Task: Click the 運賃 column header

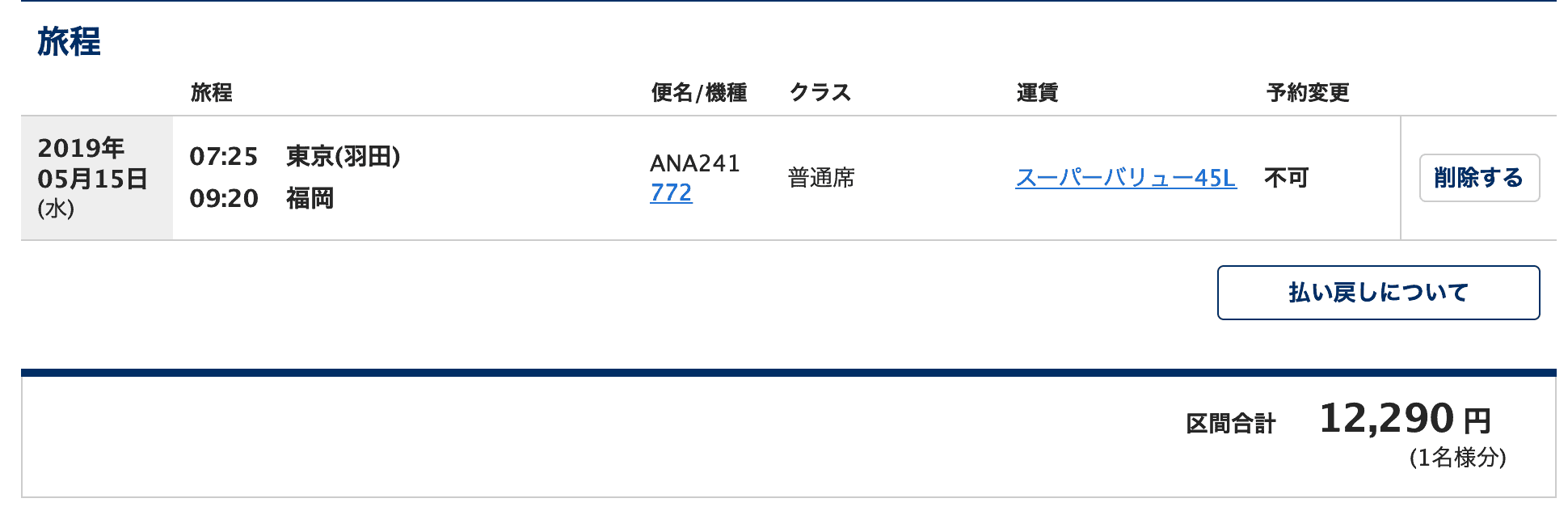Action: [1037, 92]
